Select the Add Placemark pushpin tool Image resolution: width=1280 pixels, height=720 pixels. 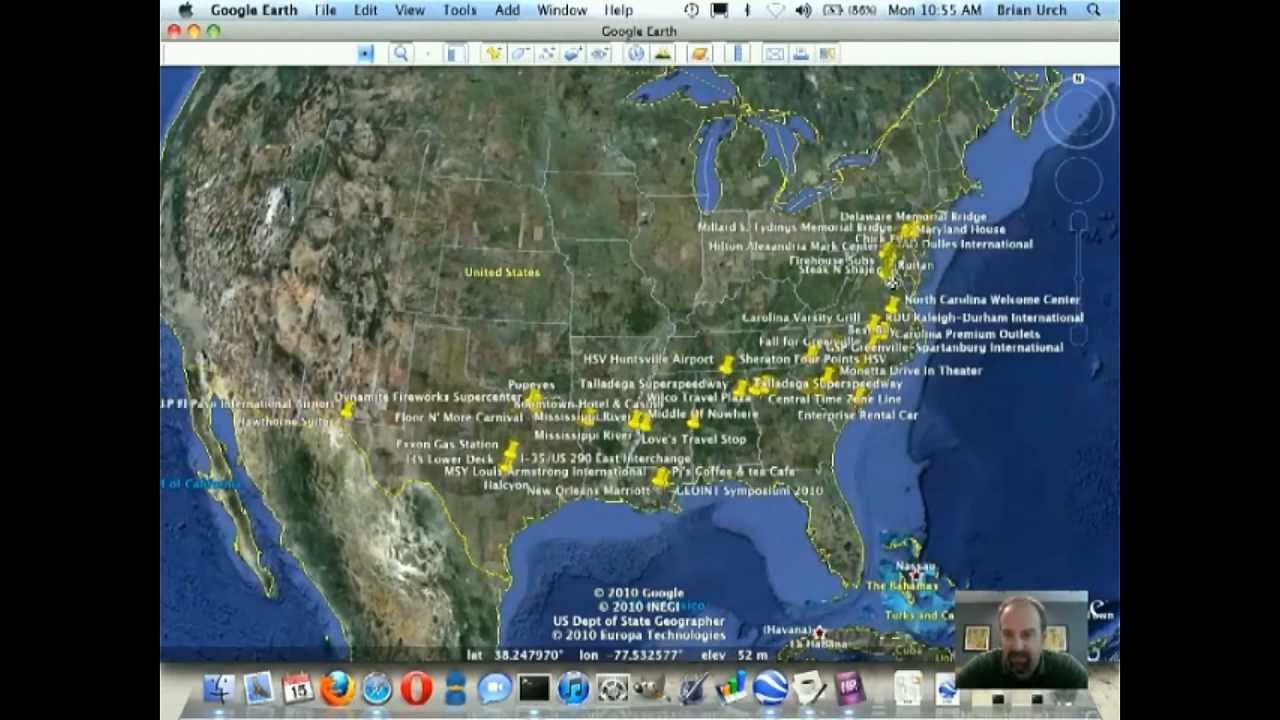493,54
